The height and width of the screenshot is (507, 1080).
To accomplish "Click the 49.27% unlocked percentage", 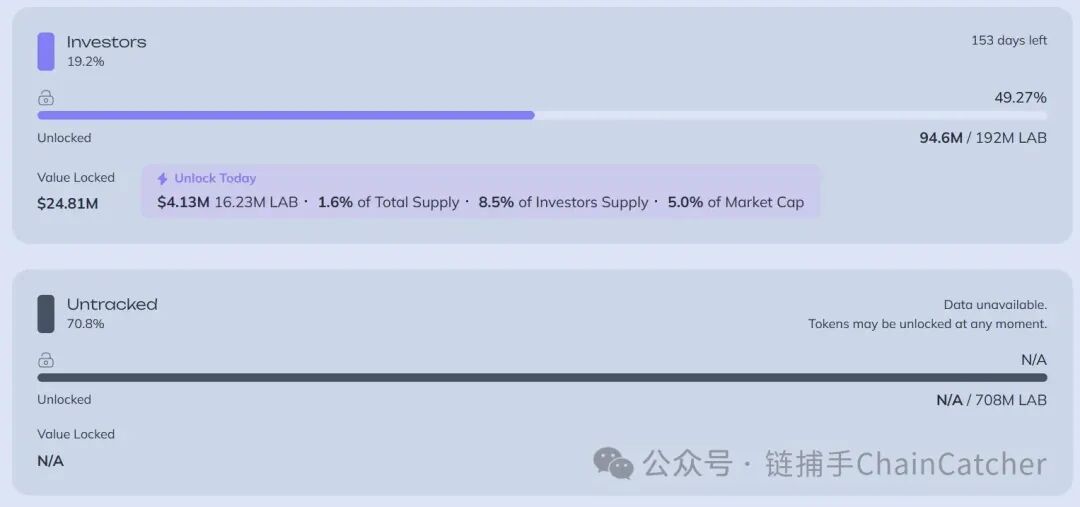I will [x=1020, y=97].
